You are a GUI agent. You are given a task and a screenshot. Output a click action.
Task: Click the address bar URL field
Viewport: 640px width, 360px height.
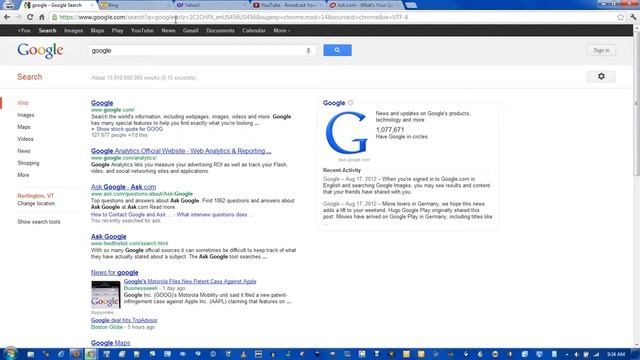point(335,17)
